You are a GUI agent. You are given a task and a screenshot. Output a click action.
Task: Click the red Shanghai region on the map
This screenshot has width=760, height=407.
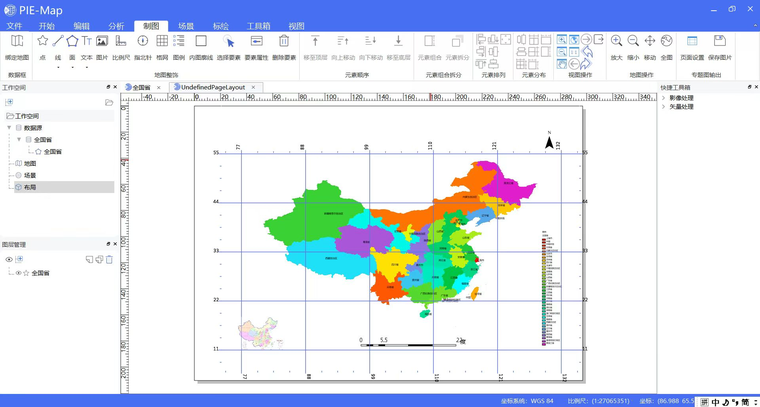(x=476, y=260)
